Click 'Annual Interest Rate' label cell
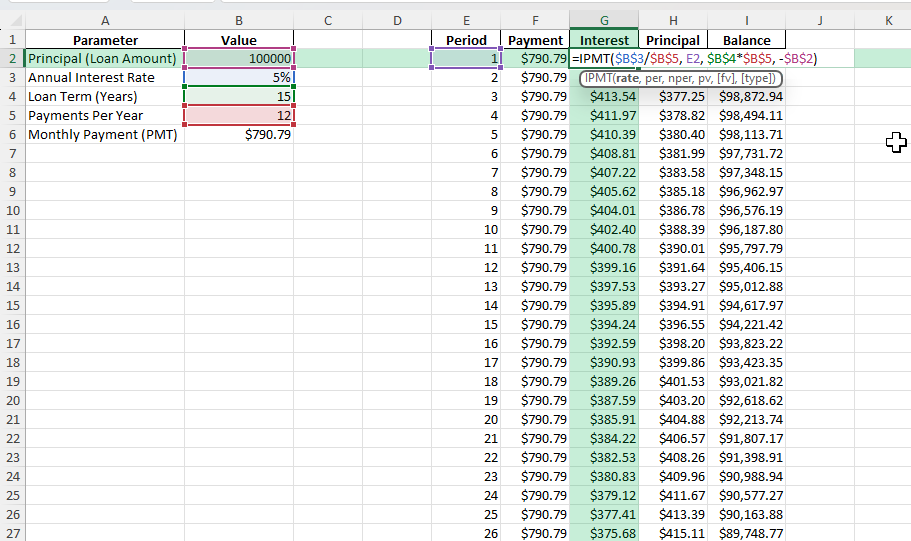 tap(105, 78)
